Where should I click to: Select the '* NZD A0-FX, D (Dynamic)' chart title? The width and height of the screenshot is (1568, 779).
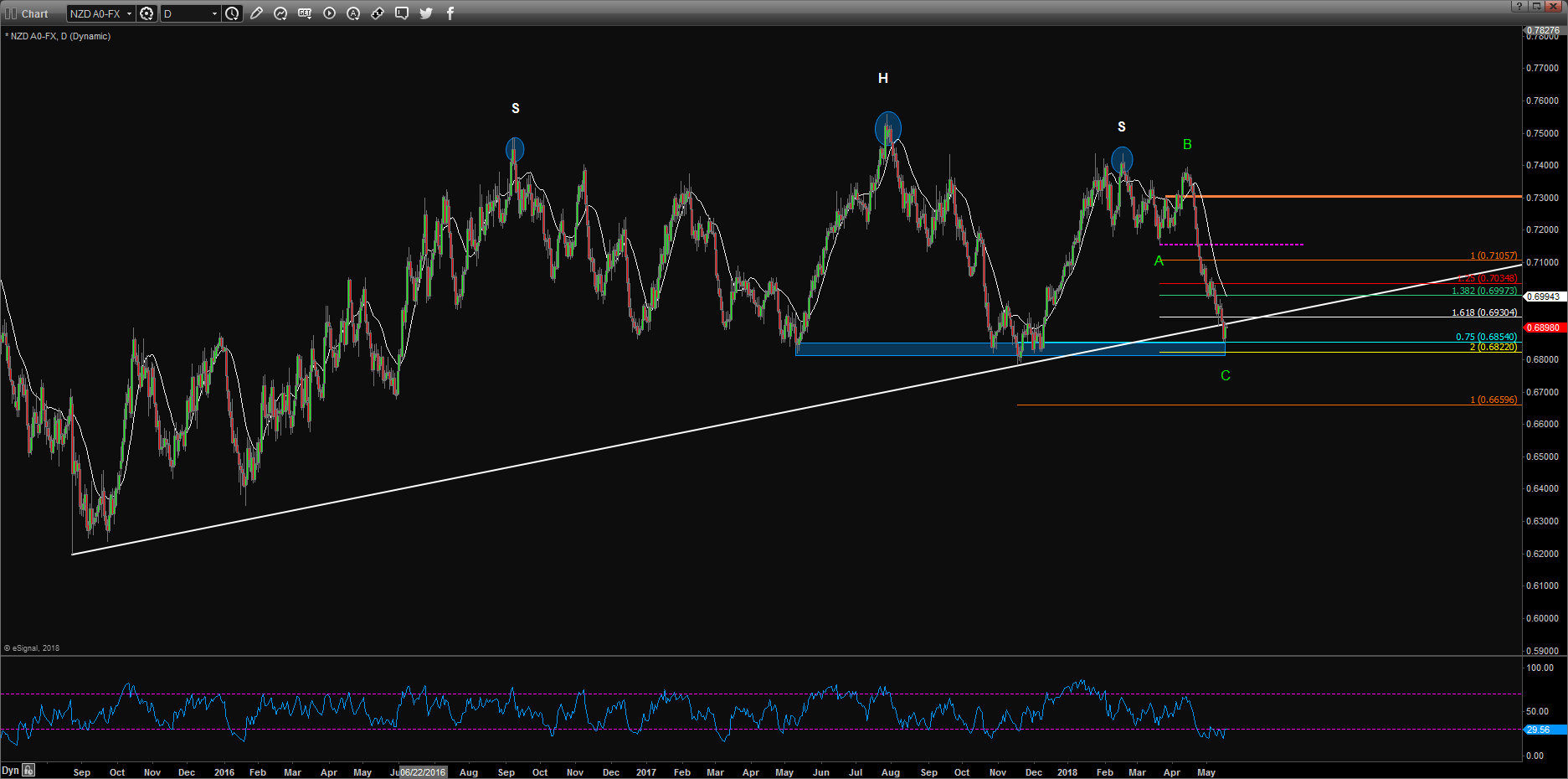58,36
